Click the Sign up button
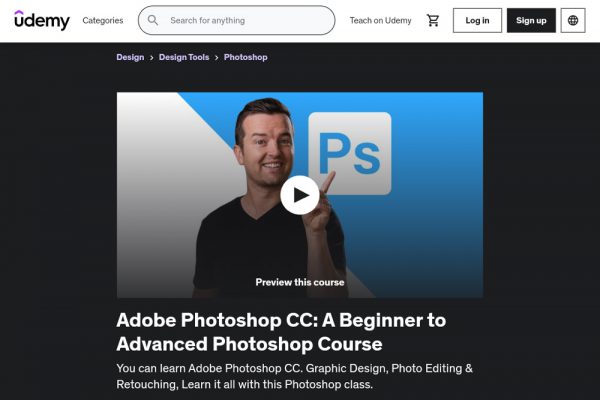 [531, 20]
